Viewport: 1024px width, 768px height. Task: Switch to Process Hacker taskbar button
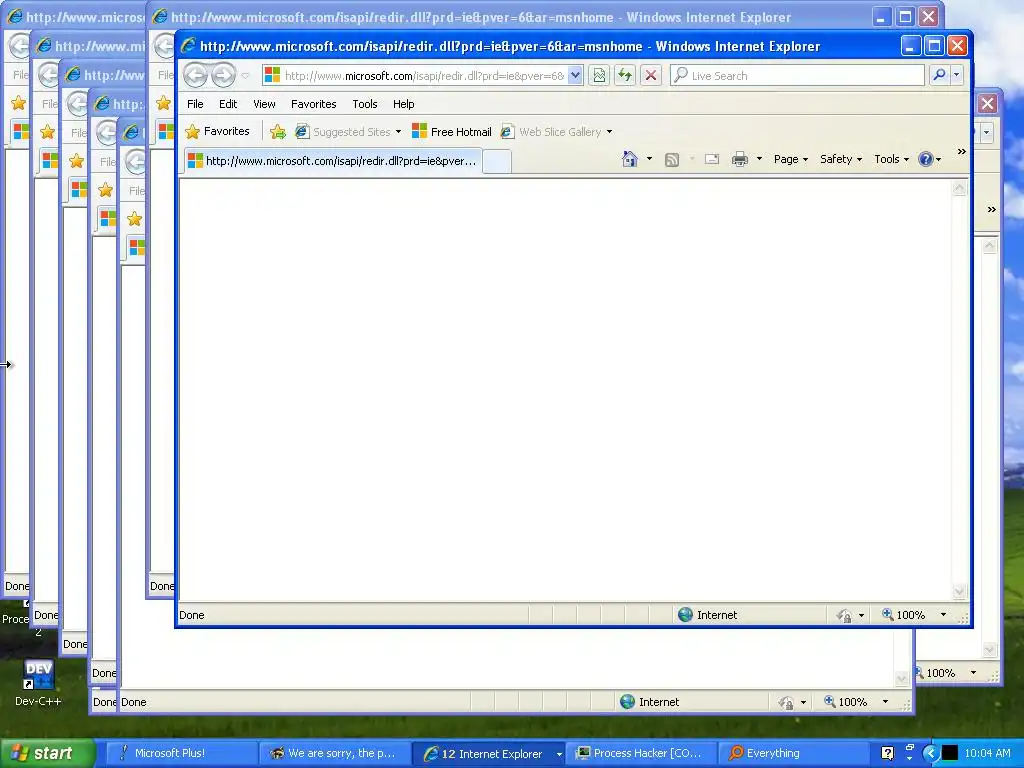pos(643,753)
